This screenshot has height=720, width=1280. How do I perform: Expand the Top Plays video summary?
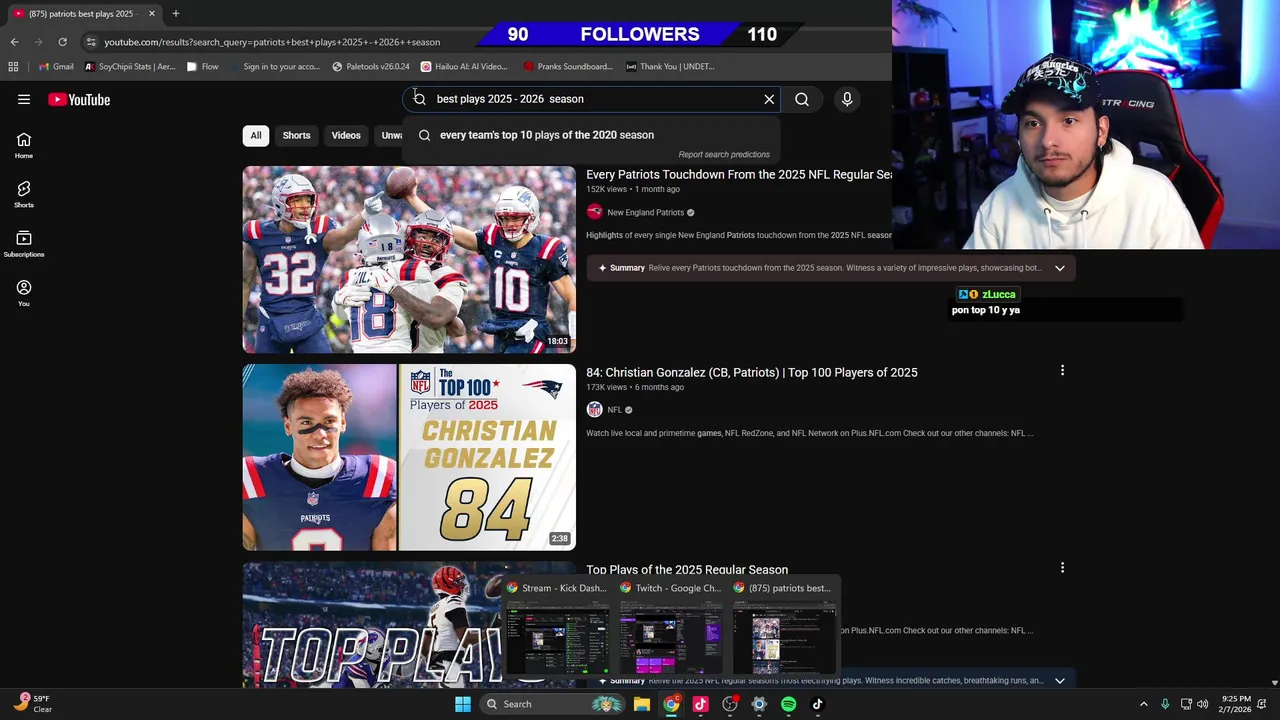(1060, 681)
